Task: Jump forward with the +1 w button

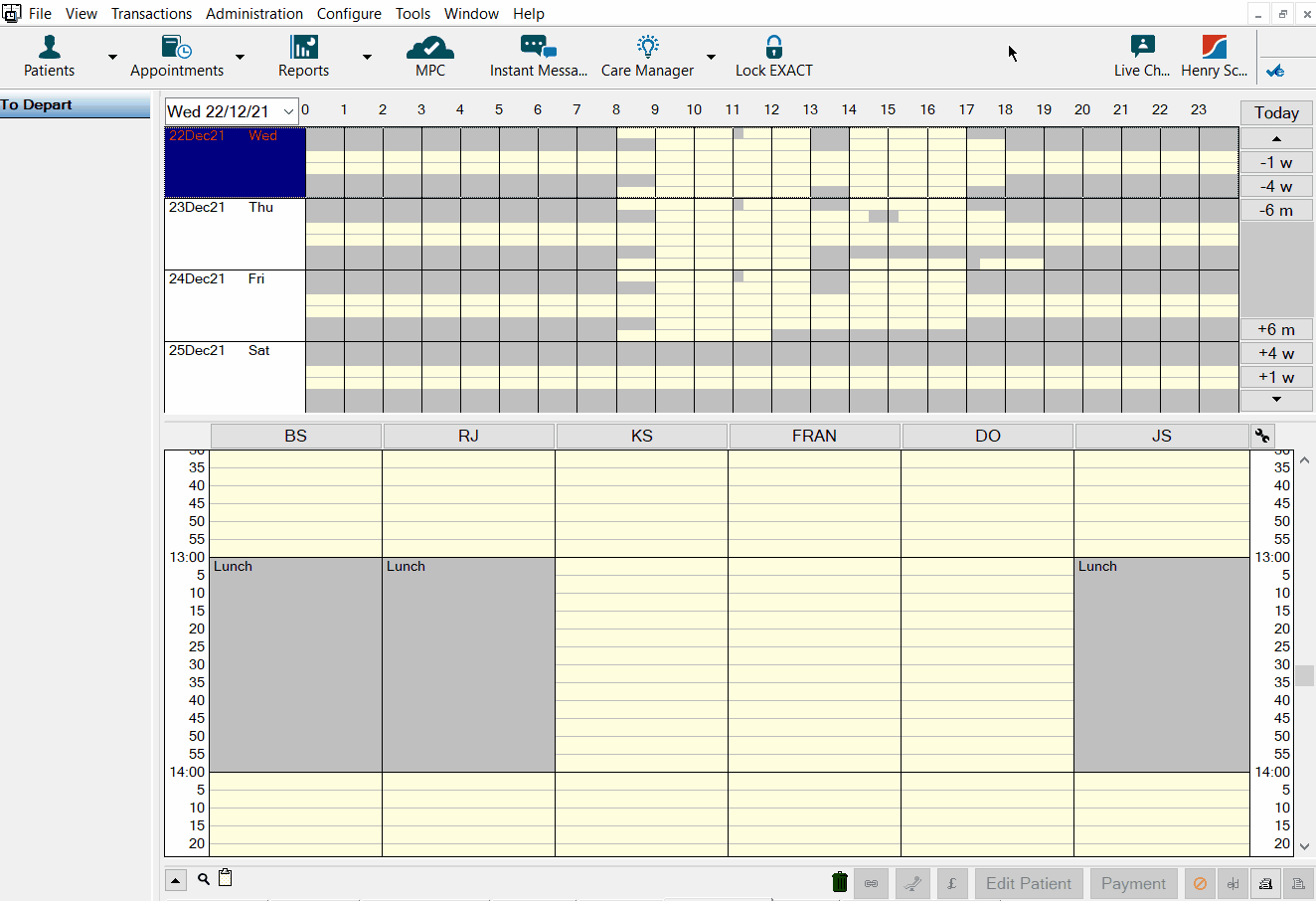Action: coord(1276,377)
